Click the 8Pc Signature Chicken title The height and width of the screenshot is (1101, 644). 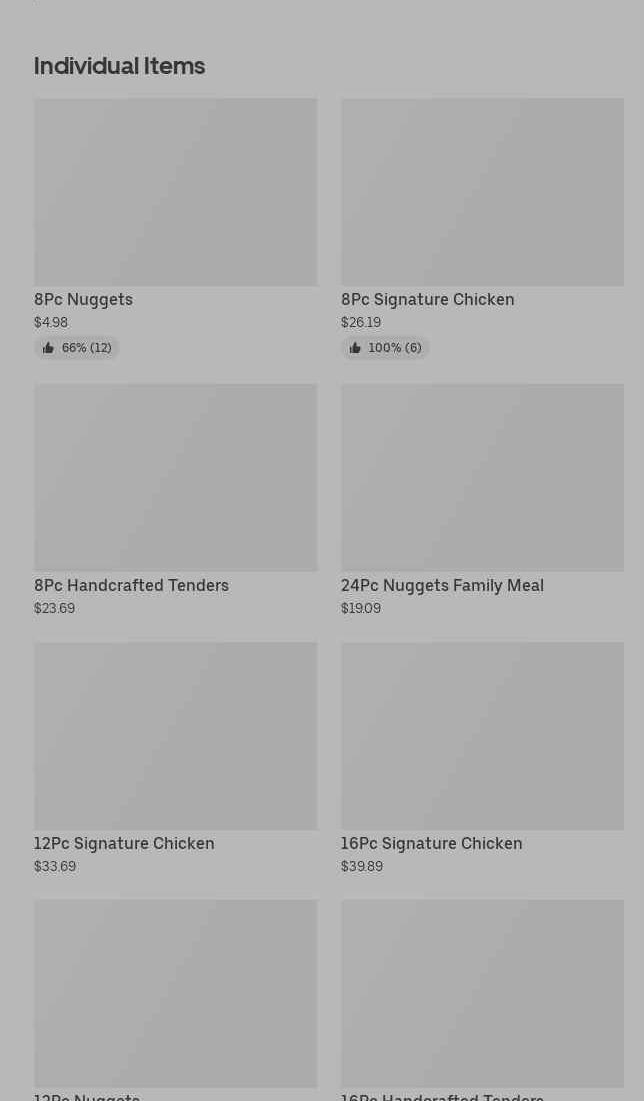pyautogui.click(x=427, y=299)
